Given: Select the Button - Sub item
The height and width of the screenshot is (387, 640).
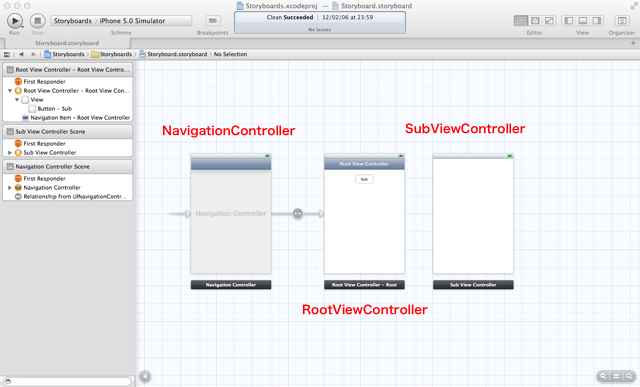Looking at the screenshot, I should point(54,109).
